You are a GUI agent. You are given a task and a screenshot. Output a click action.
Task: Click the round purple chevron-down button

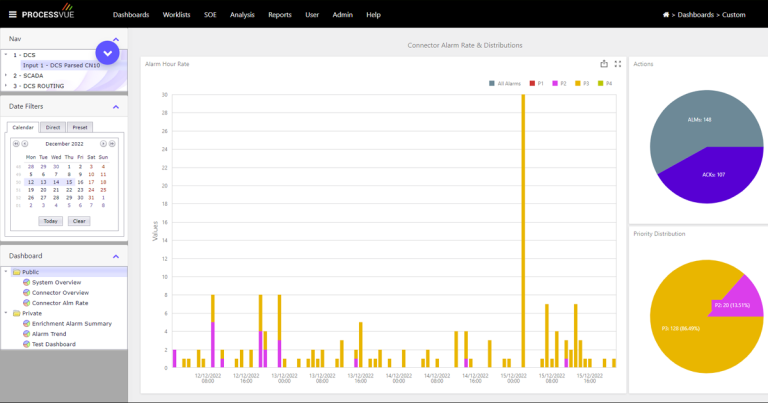pyautogui.click(x=107, y=53)
